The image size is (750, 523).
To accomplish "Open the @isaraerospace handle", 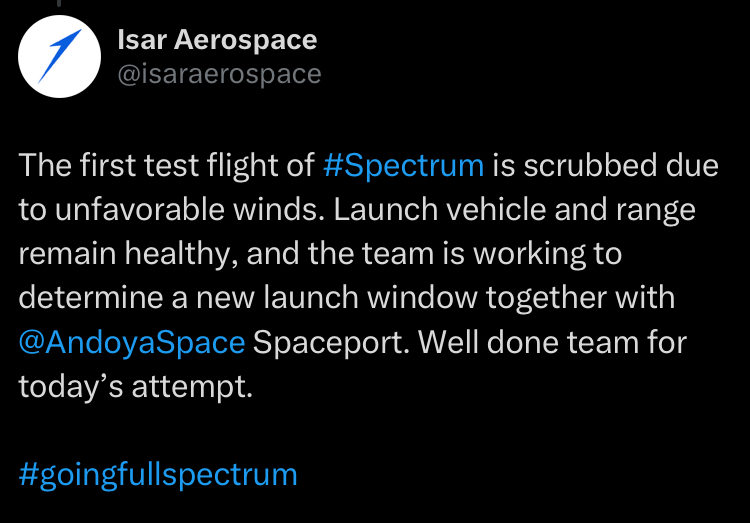I will click(x=219, y=74).
